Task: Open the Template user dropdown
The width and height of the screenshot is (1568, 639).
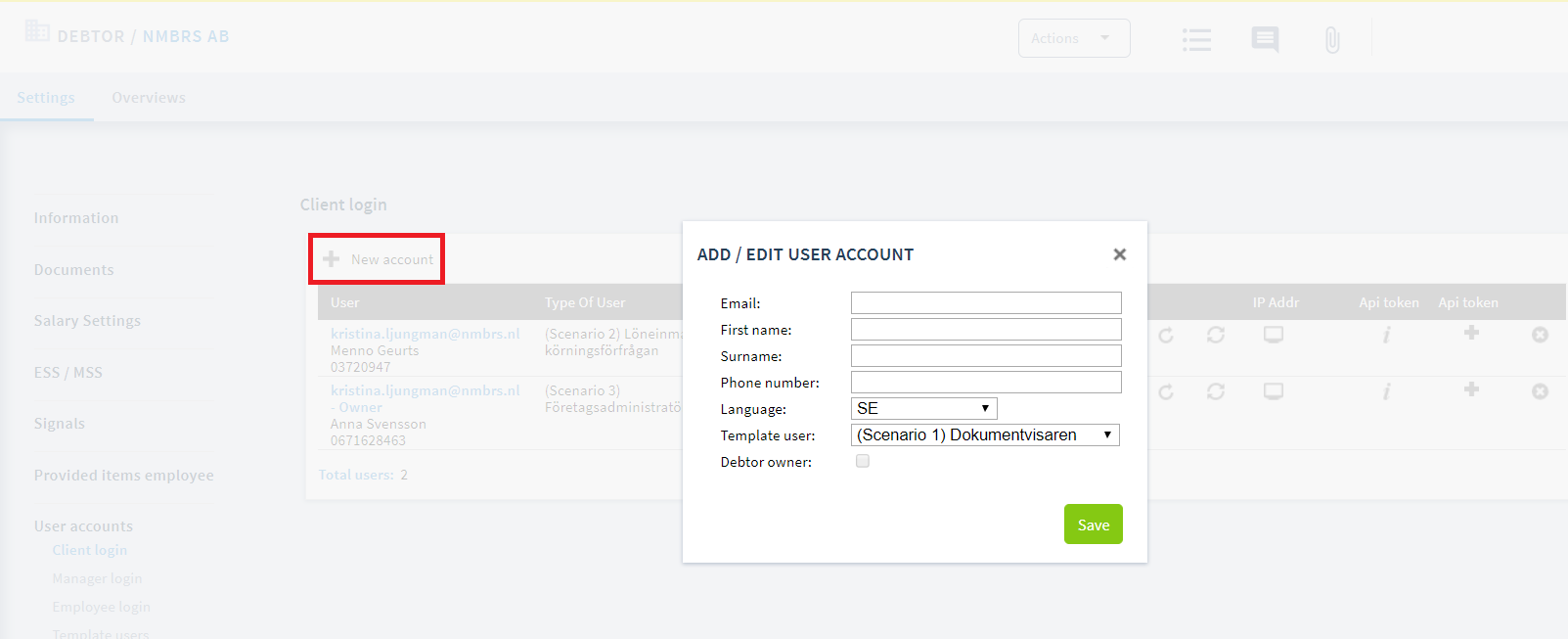Action: pyautogui.click(x=985, y=434)
